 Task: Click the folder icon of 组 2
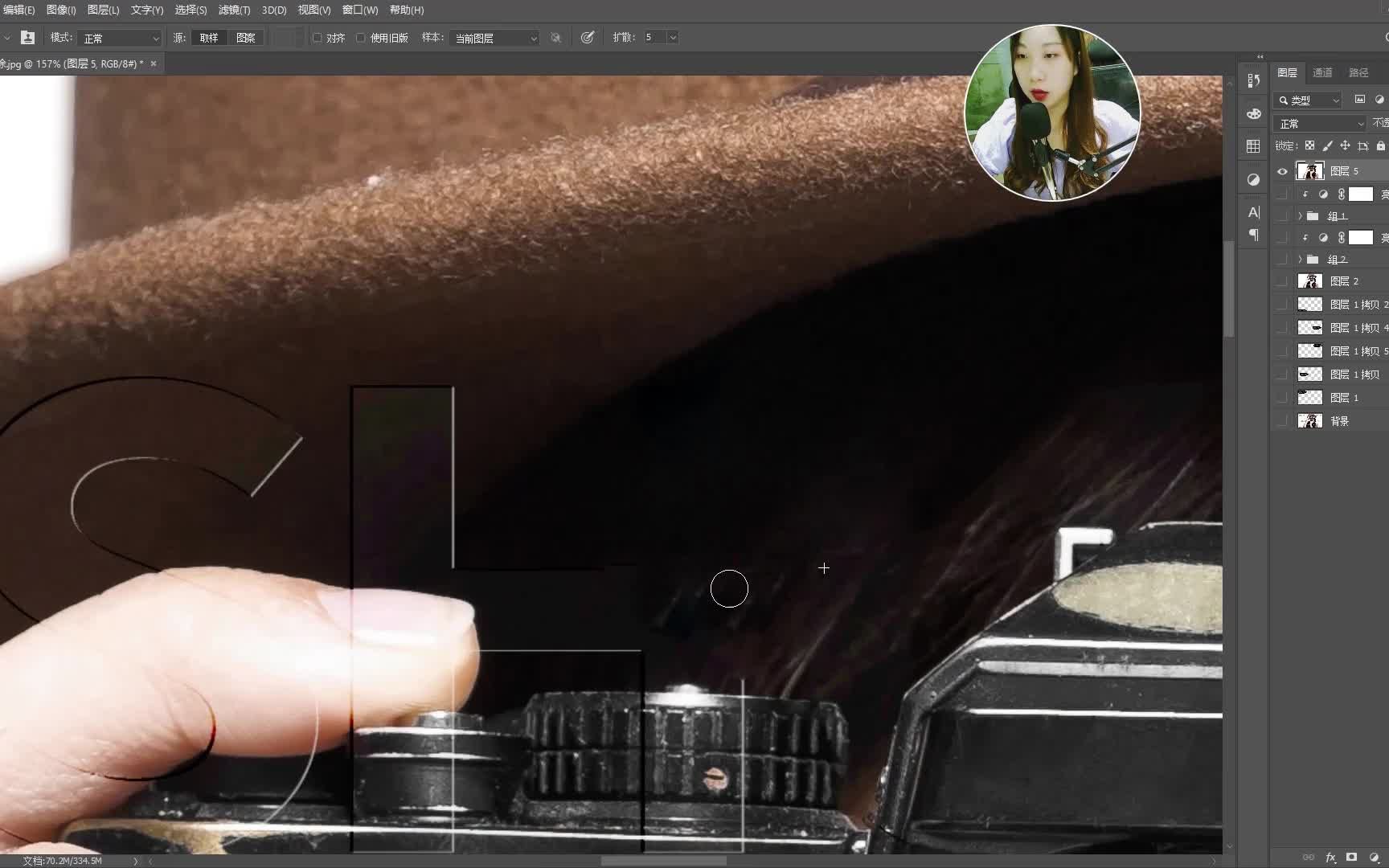click(x=1313, y=260)
